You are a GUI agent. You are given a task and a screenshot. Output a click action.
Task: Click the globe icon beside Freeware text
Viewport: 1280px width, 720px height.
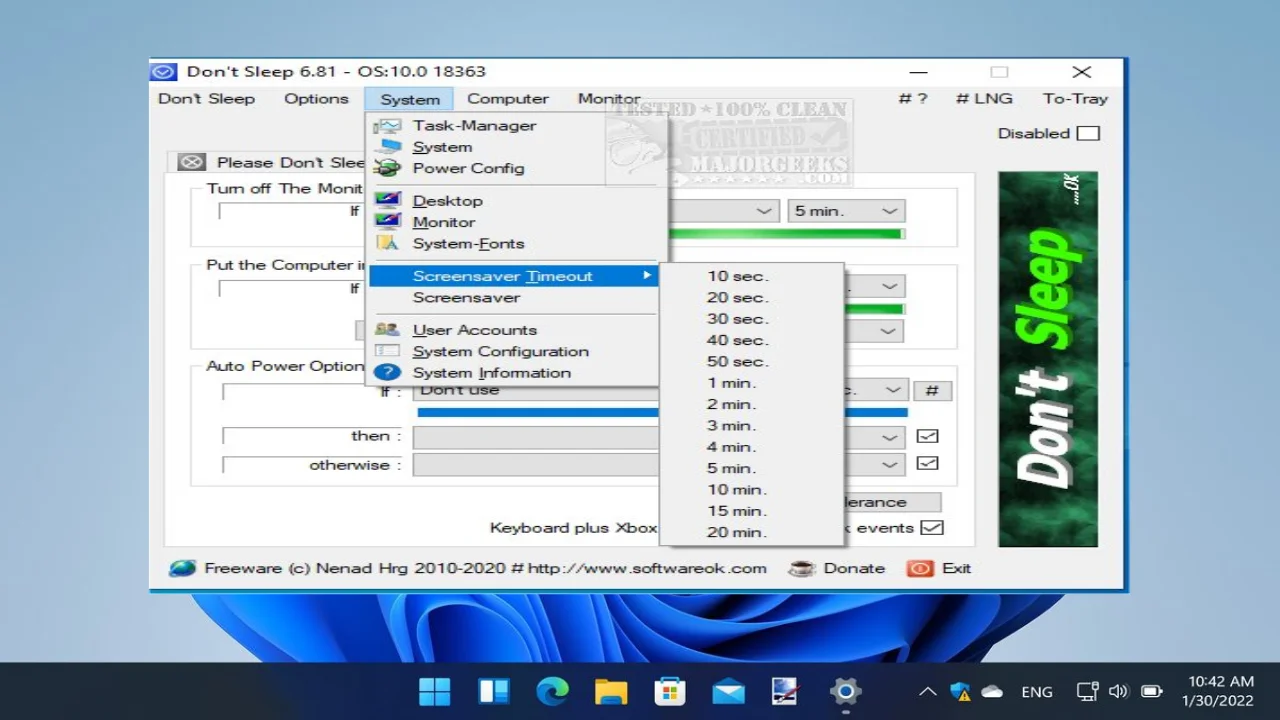[x=182, y=568]
